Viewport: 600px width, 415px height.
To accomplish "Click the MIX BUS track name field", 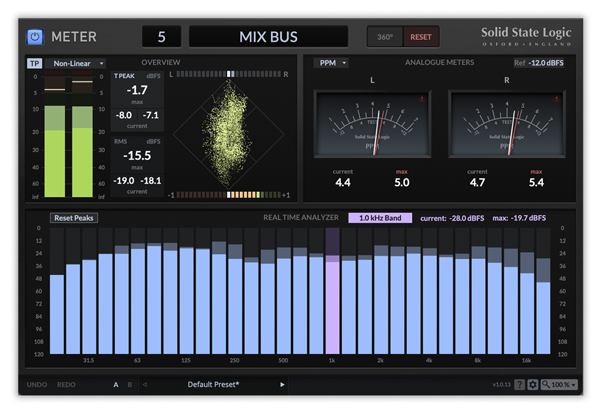I will click(x=268, y=37).
